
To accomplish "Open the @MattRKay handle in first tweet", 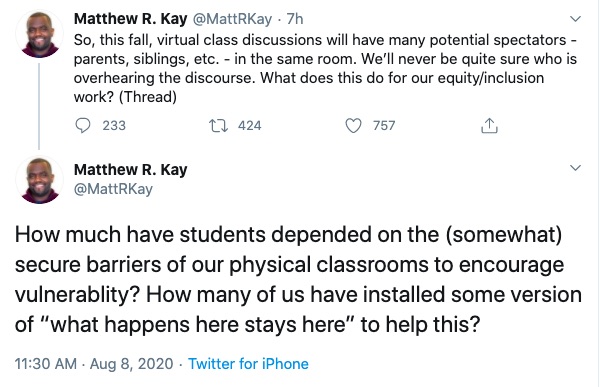I will coord(232,19).
